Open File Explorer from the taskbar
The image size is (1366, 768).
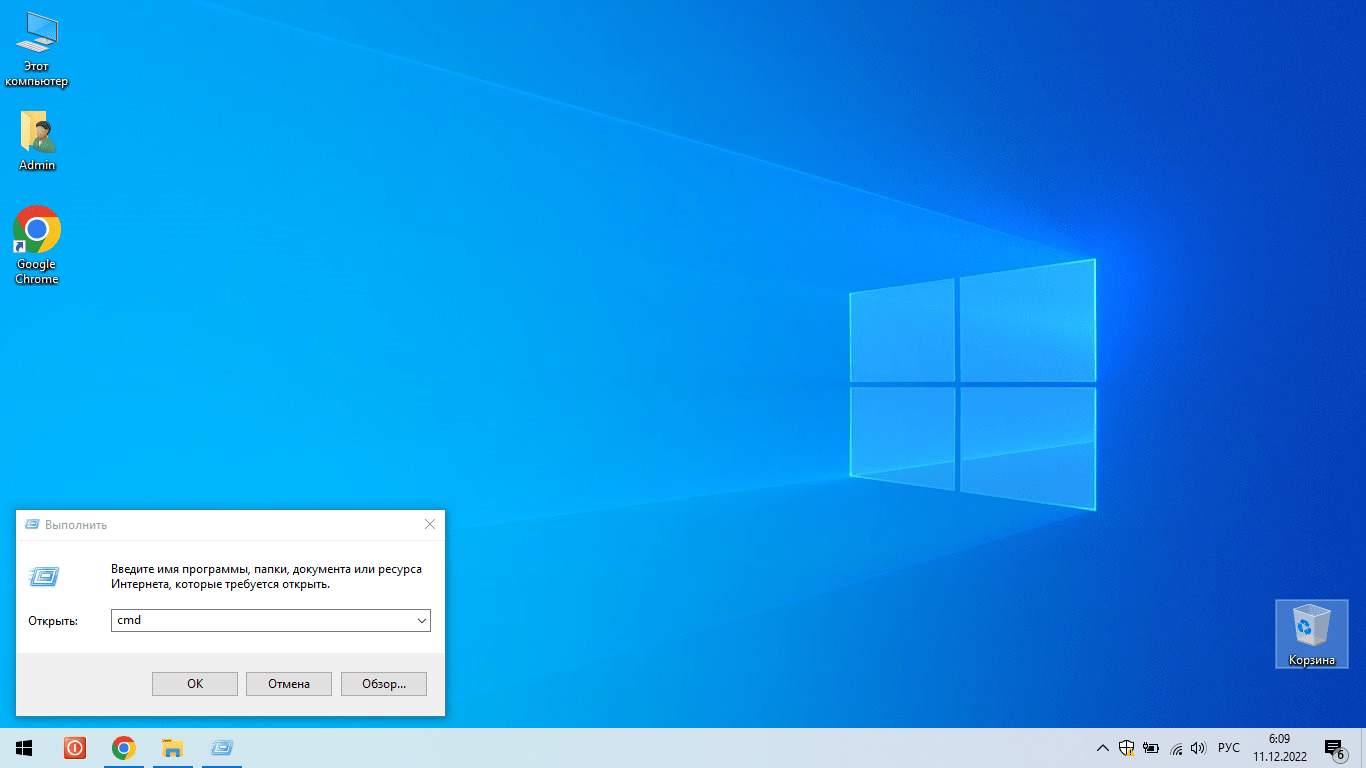(172, 748)
